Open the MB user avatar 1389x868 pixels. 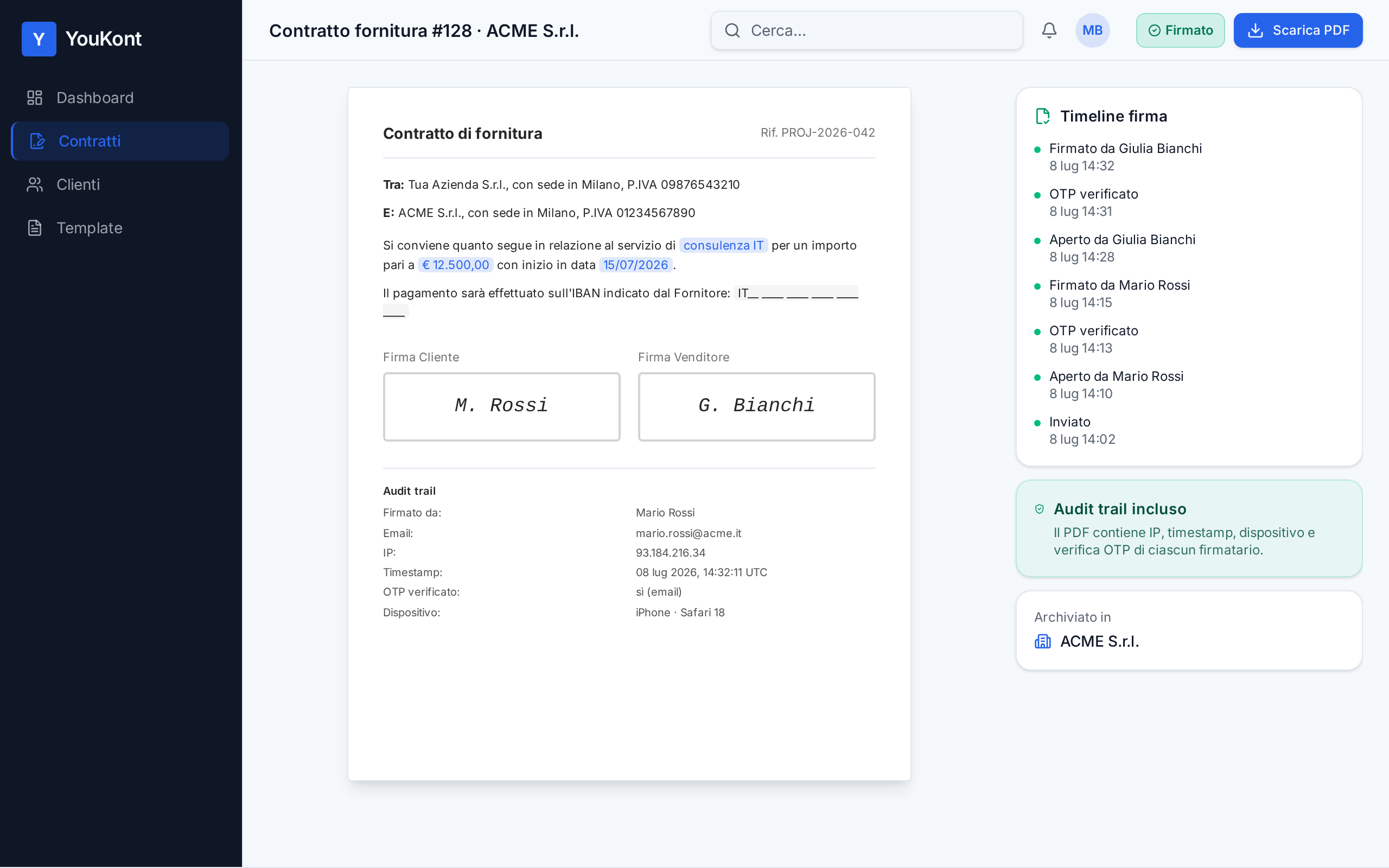[1092, 30]
